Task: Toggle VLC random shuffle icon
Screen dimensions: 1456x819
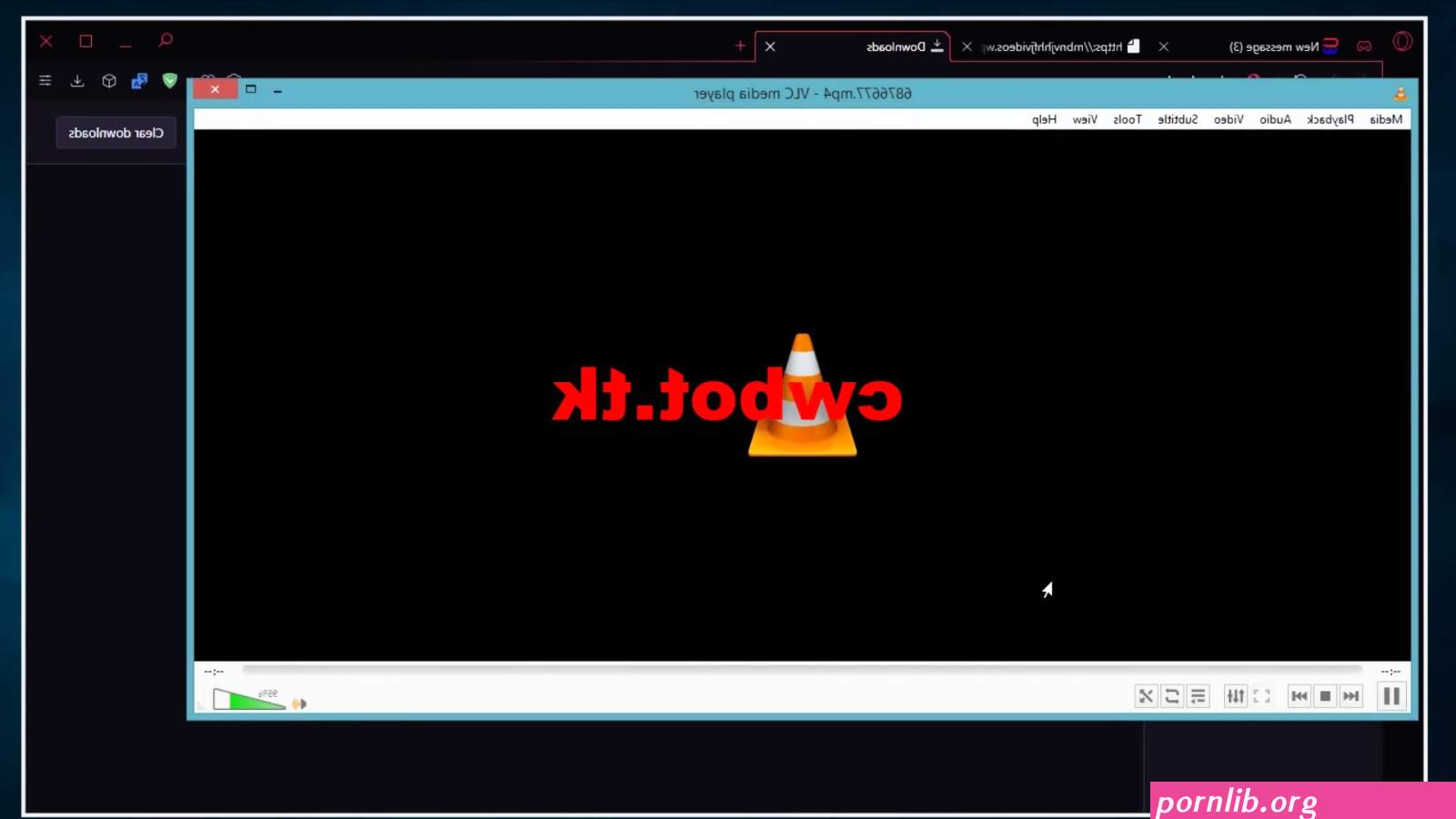Action: (x=1146, y=696)
